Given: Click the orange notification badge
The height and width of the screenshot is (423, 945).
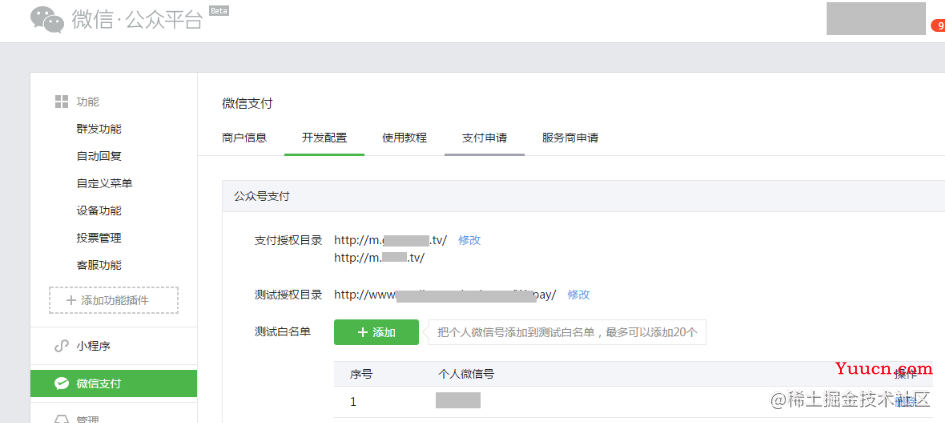Looking at the screenshot, I should pos(938,25).
